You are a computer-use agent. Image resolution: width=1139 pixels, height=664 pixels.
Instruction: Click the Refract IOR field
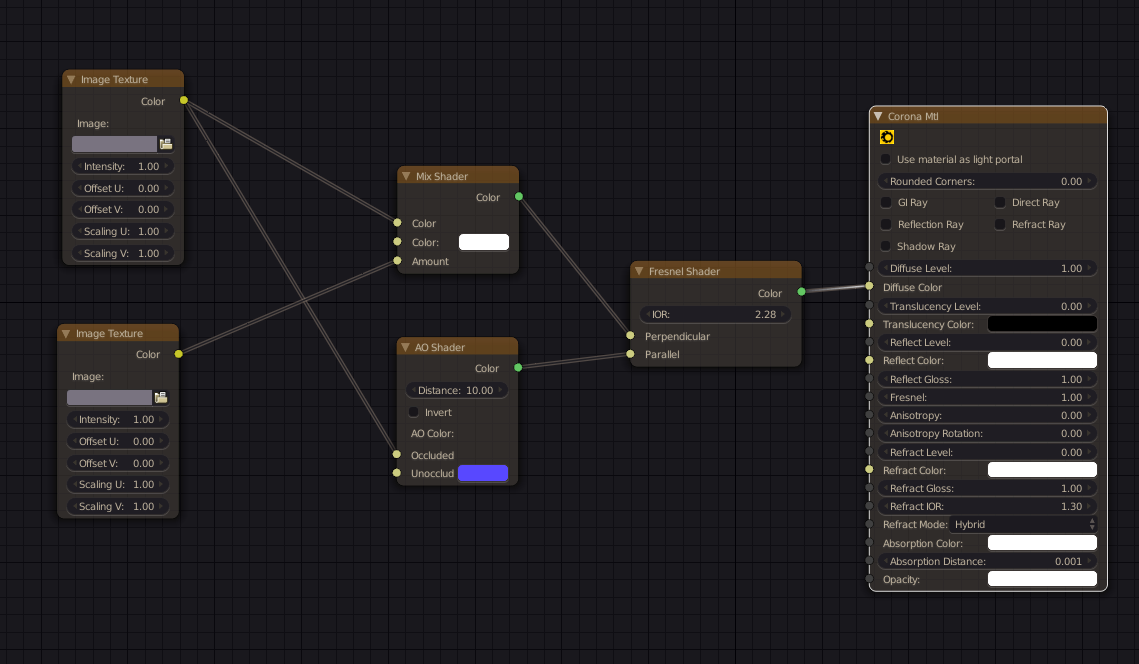point(987,506)
